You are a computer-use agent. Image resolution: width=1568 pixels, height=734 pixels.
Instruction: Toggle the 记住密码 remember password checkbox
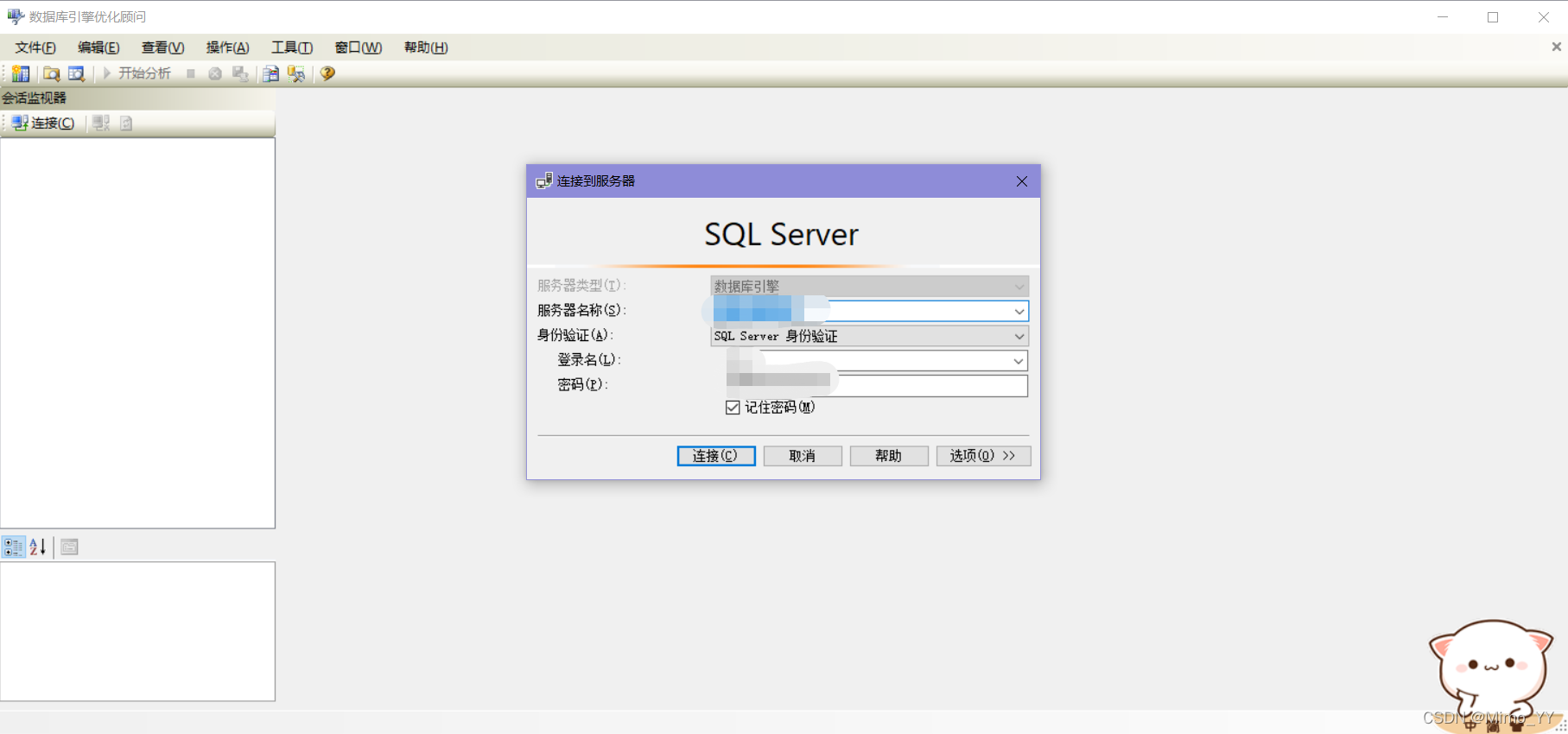pos(733,408)
